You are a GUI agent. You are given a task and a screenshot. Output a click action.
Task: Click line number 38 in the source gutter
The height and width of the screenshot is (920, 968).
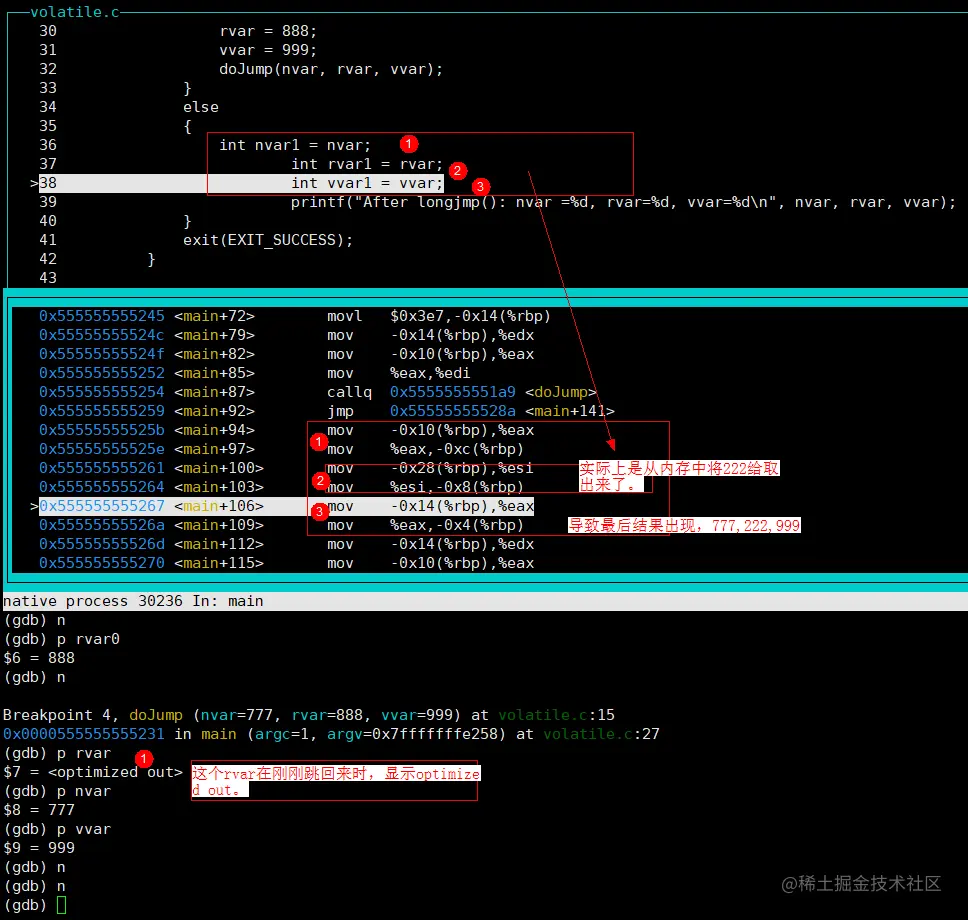tap(48, 183)
